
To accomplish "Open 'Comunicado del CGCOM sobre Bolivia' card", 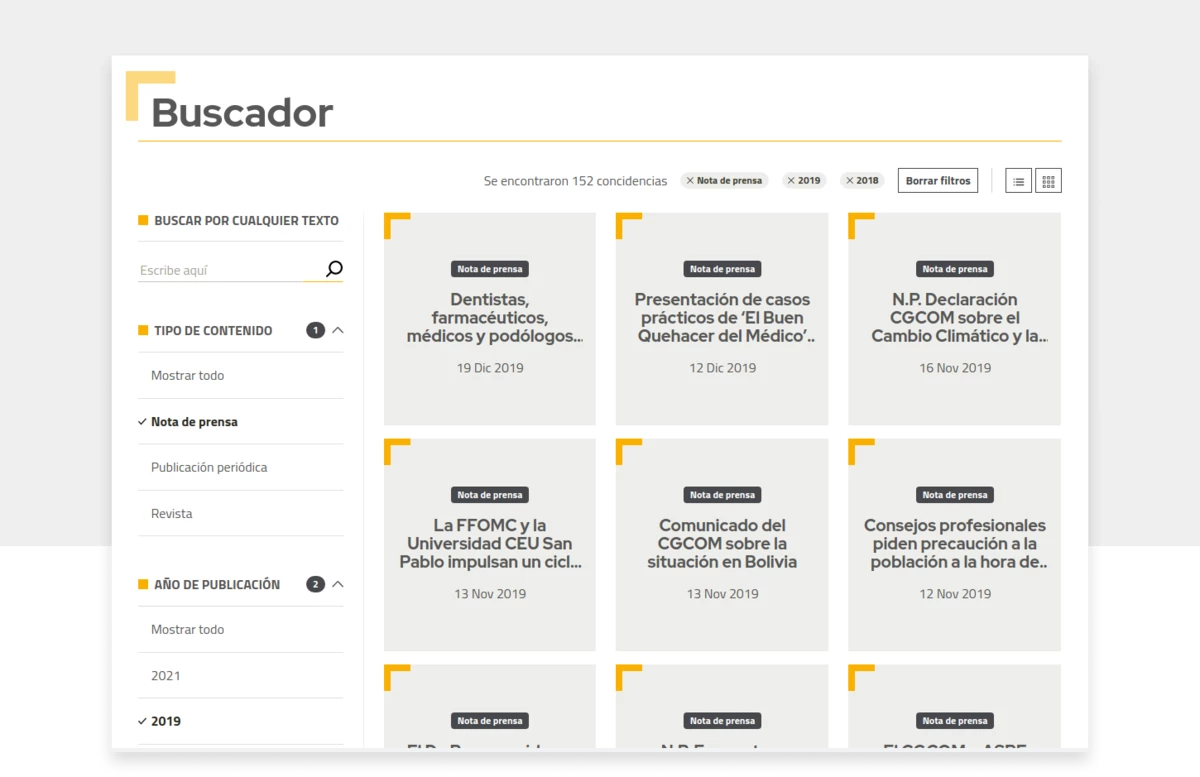I will click(722, 544).
